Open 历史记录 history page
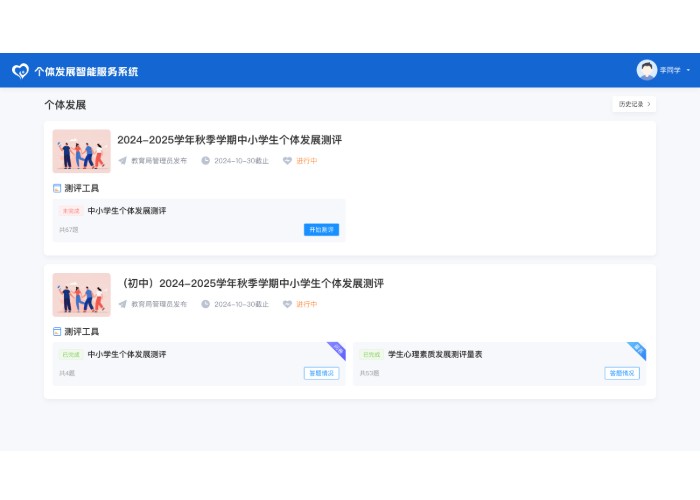This screenshot has width=700, height=500. (634, 104)
